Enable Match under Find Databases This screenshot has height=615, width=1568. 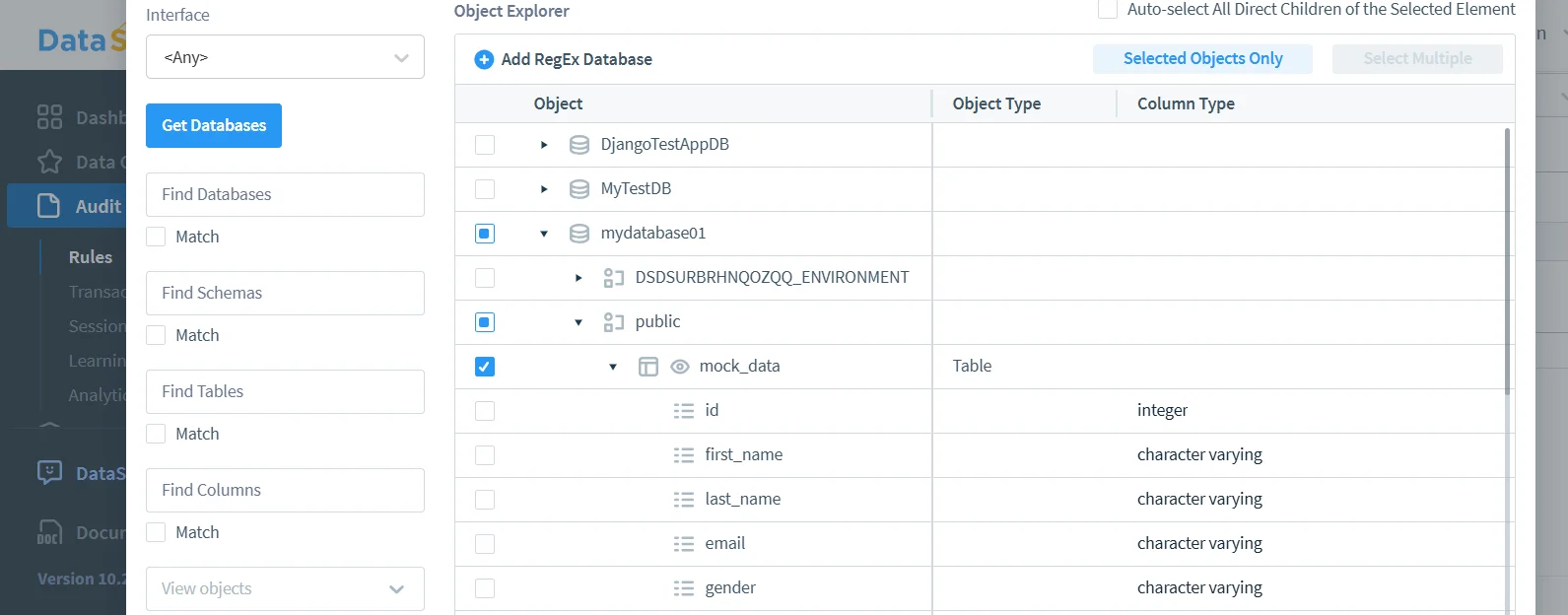click(x=156, y=237)
